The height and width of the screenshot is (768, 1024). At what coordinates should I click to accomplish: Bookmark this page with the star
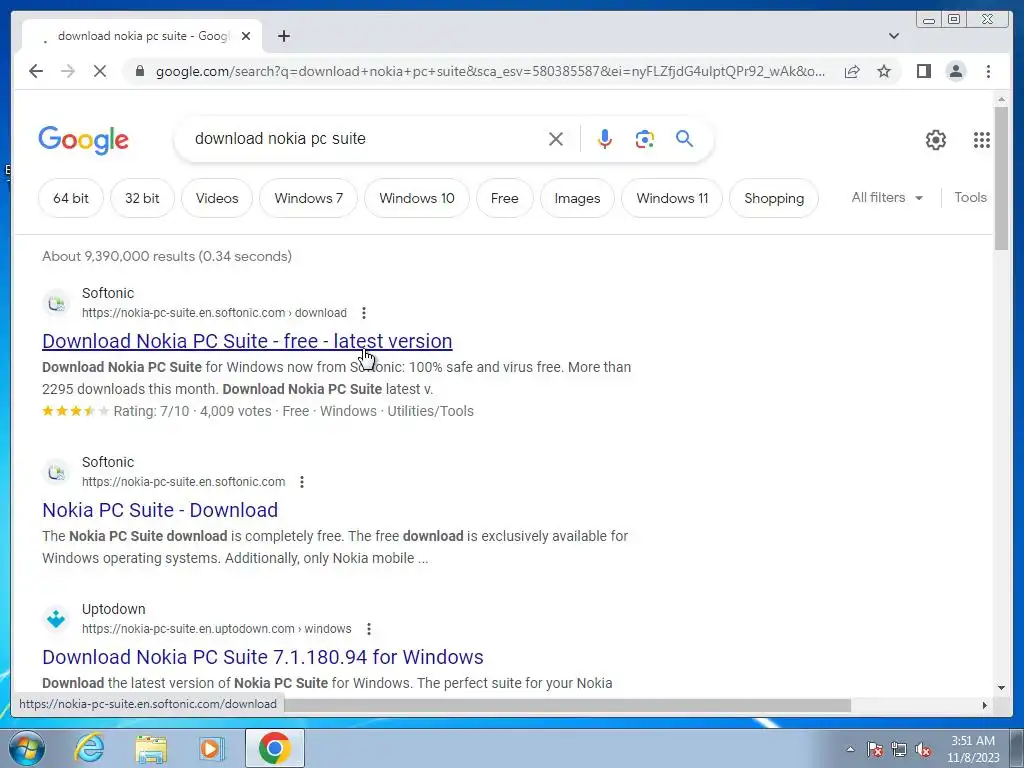pyautogui.click(x=884, y=71)
